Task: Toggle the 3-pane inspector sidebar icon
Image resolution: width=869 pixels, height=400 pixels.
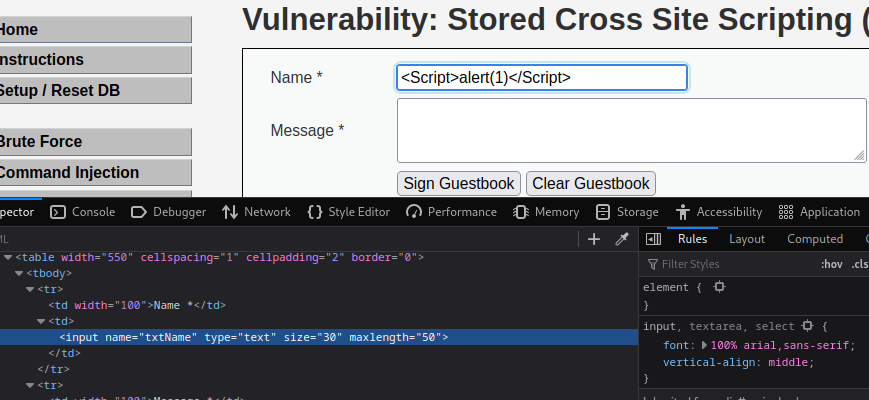Action: pyautogui.click(x=653, y=239)
